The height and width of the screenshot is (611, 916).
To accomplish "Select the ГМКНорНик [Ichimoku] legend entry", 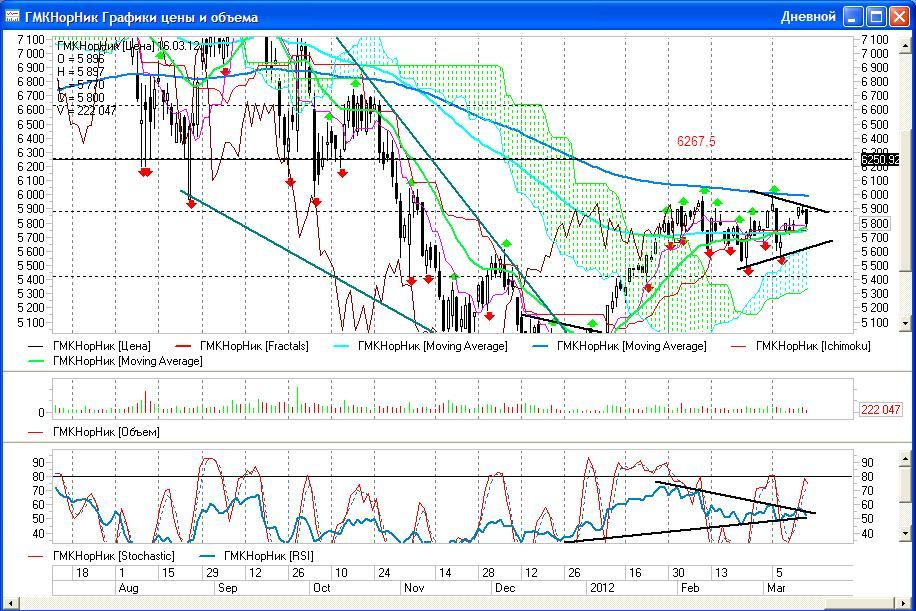I will [x=801, y=346].
